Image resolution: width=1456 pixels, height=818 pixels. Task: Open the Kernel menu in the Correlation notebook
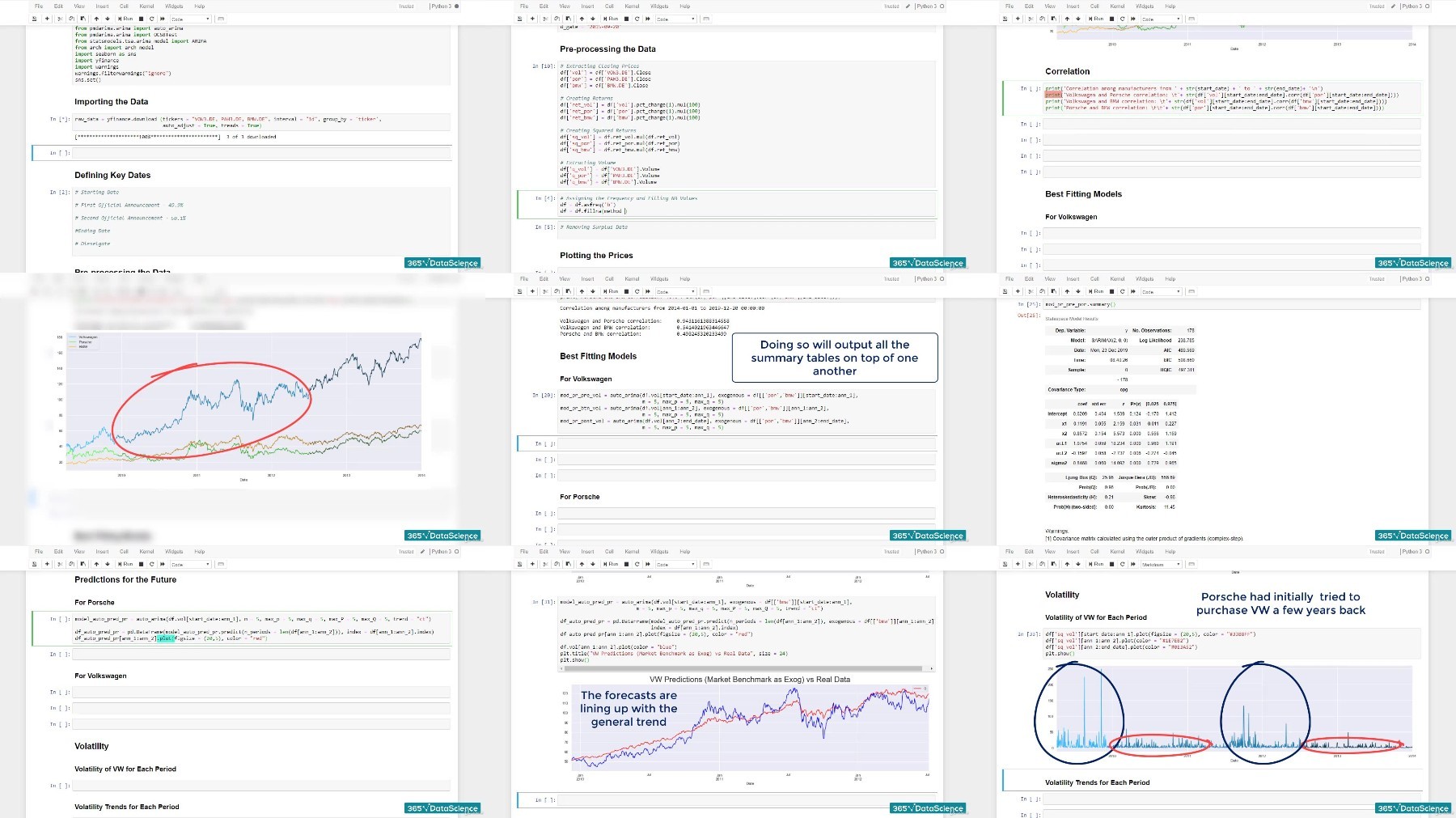[1117, 6]
